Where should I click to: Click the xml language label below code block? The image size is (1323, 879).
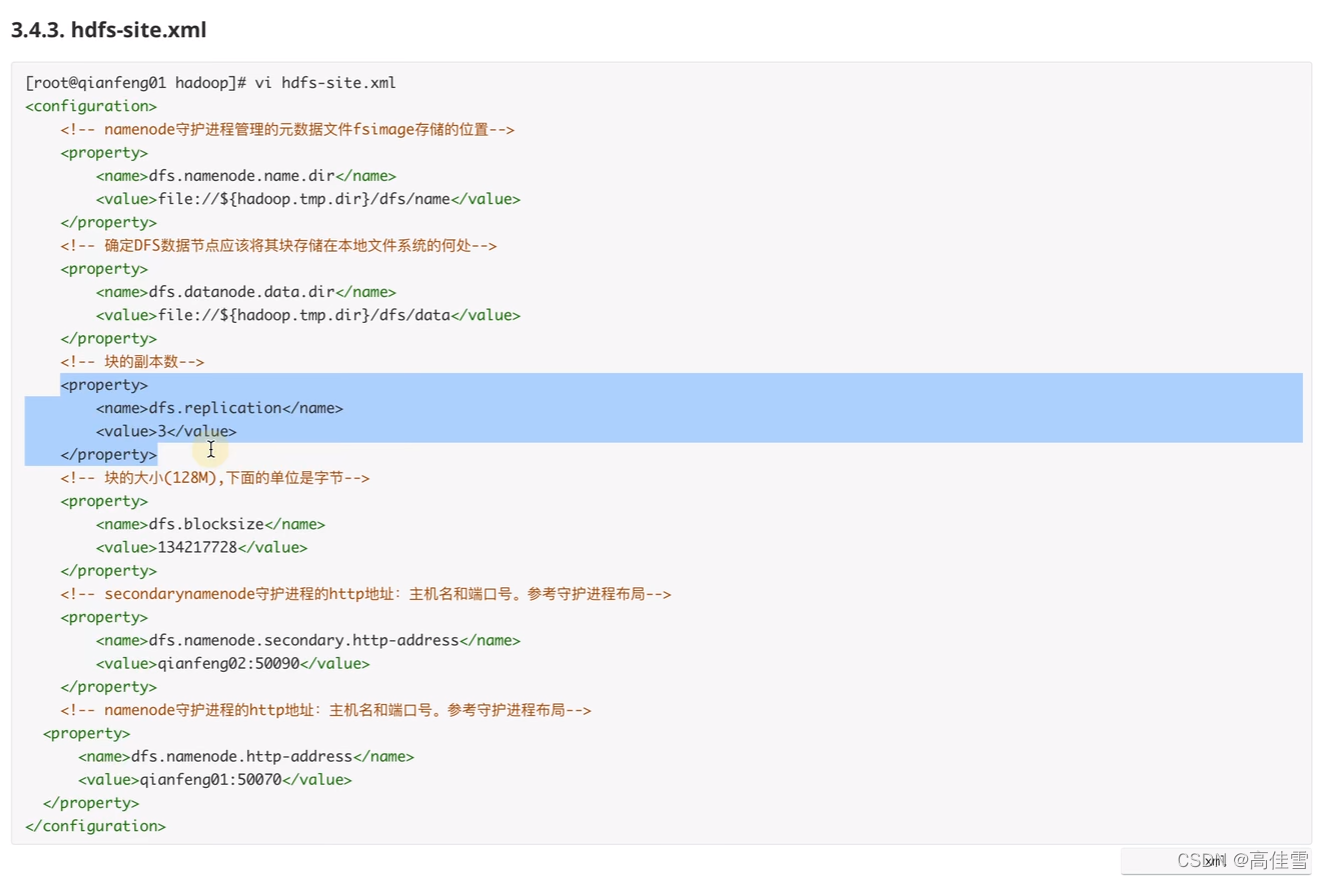[1214, 861]
